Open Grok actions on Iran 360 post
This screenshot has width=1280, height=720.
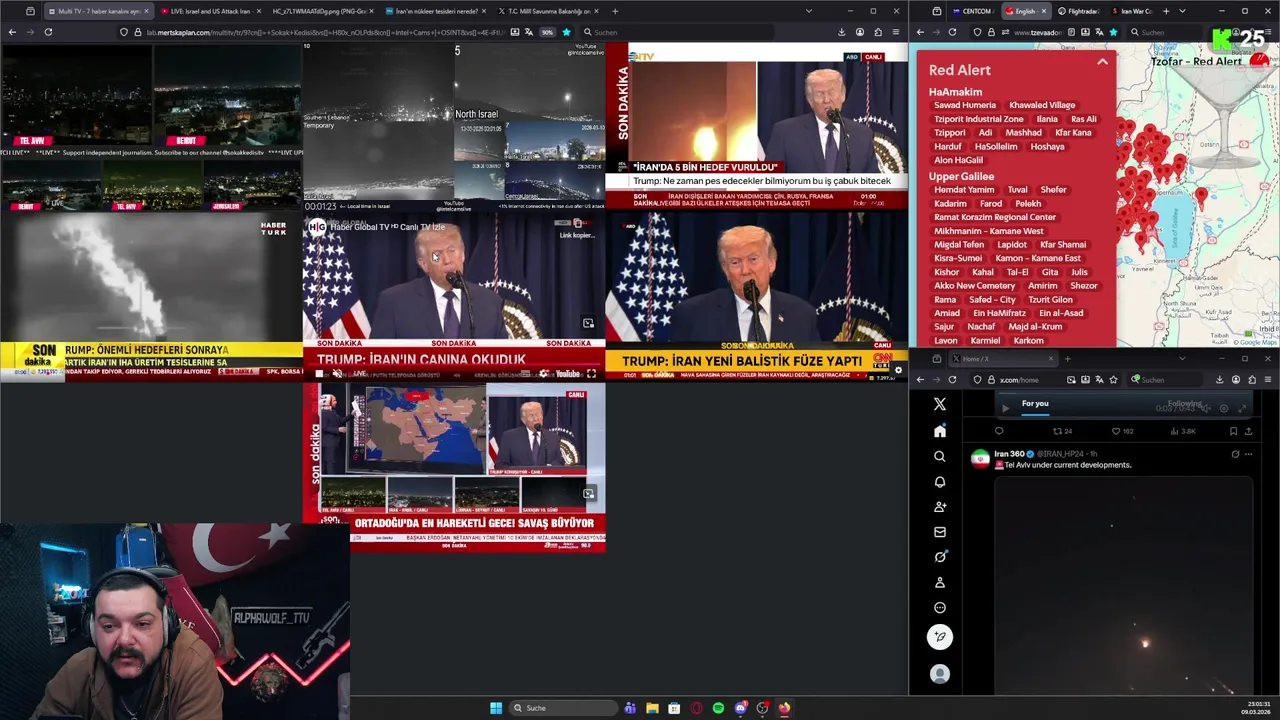pyautogui.click(x=1235, y=454)
